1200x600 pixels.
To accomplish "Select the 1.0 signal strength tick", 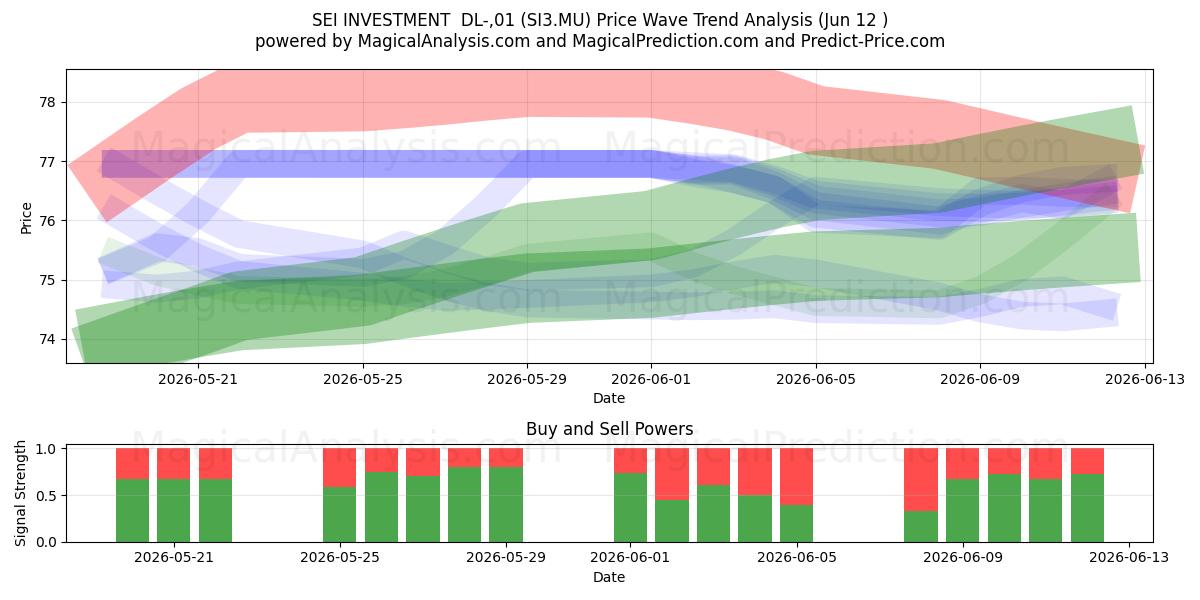I will tap(46, 449).
